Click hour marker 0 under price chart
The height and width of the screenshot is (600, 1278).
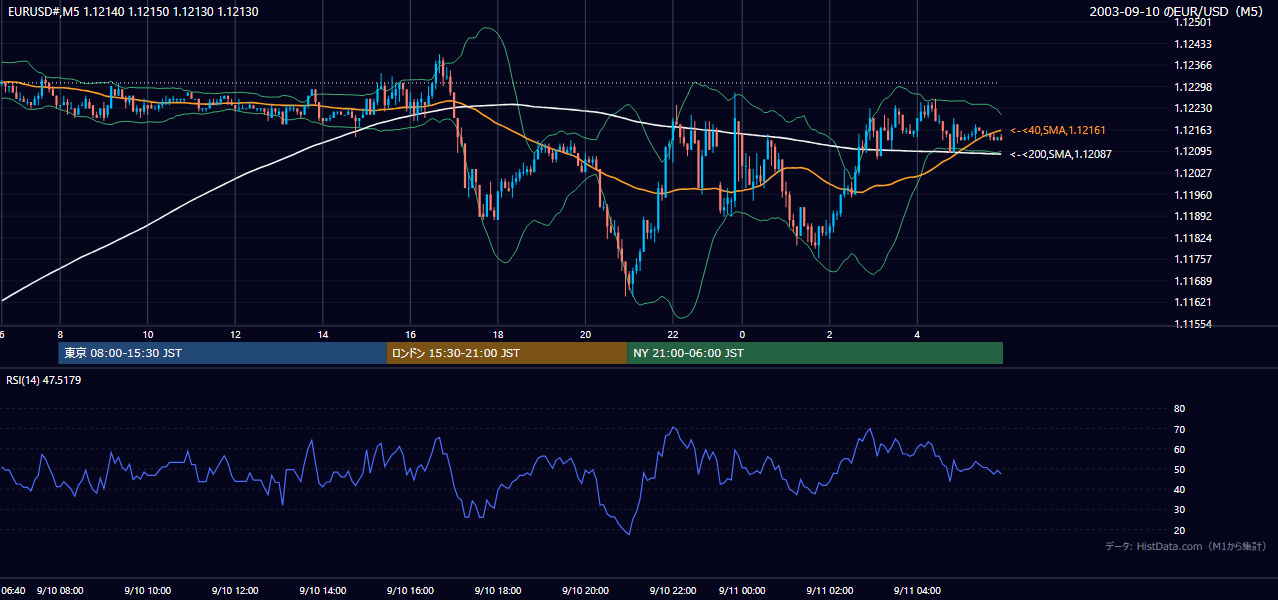coord(742,334)
